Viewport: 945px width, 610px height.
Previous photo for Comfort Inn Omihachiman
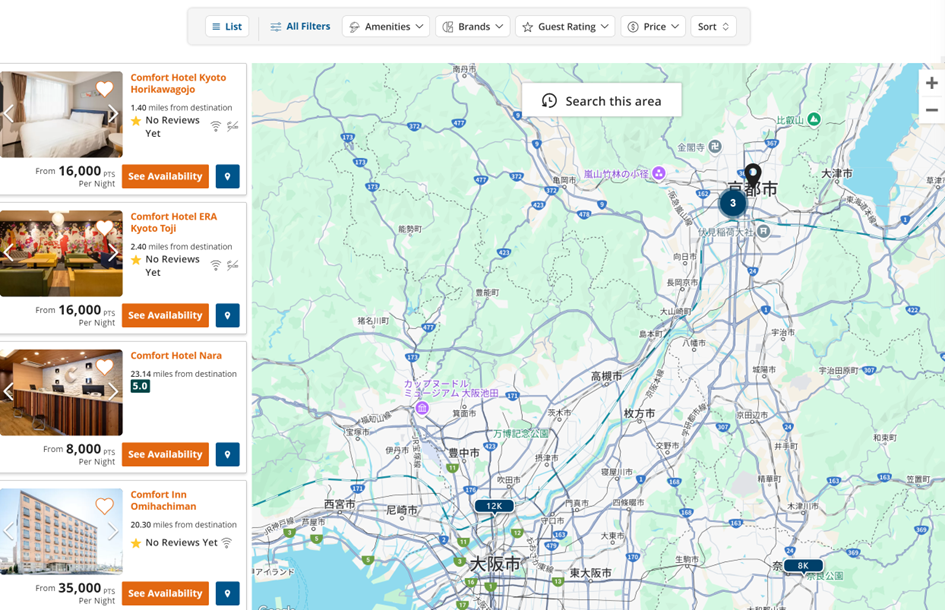point(8,531)
